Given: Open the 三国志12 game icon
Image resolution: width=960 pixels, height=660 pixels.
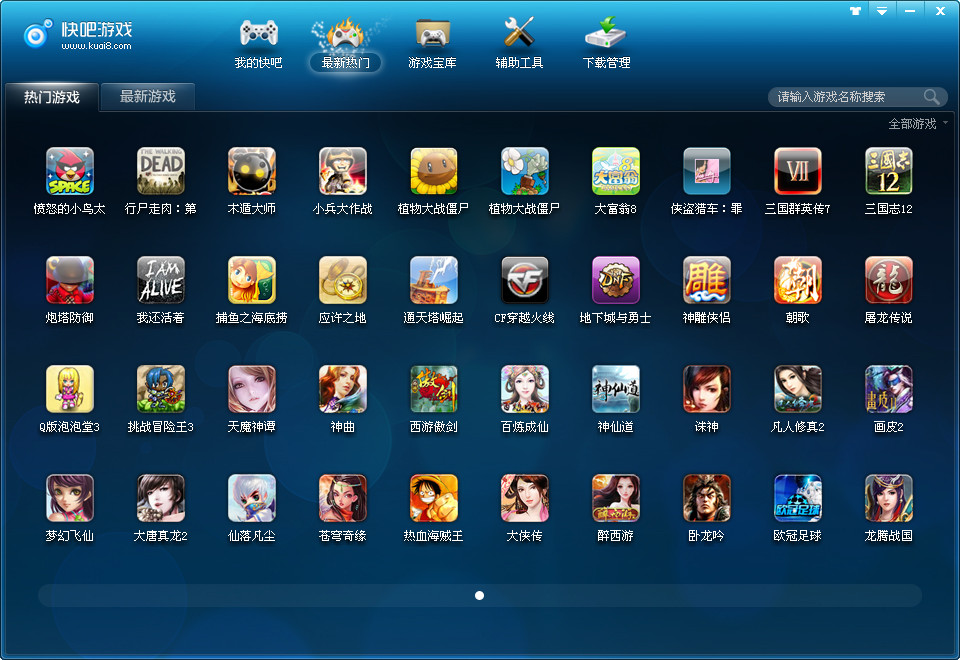Looking at the screenshot, I should pos(888,171).
